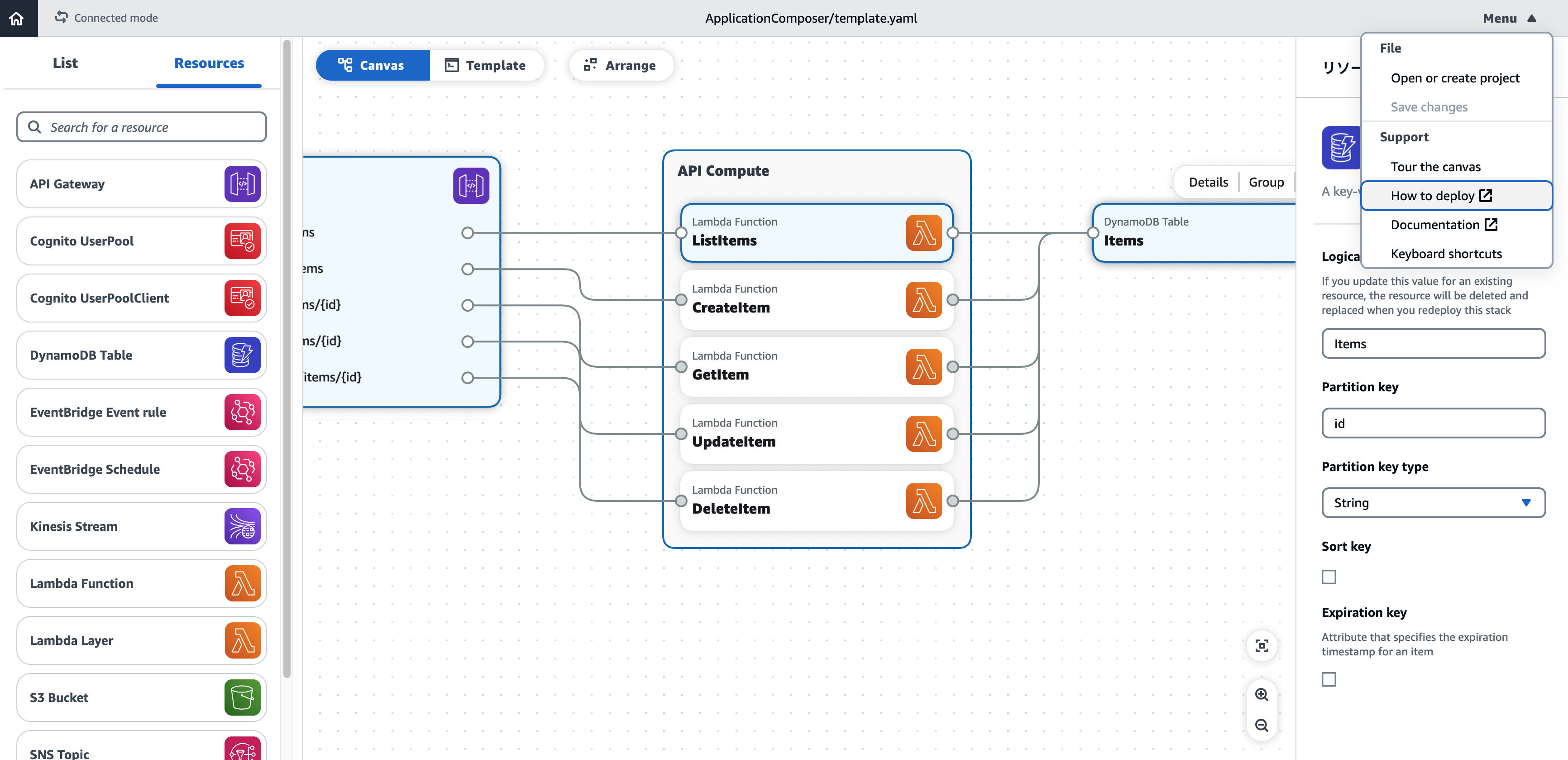Open How to deploy link
1568x760 pixels.
1456,196
